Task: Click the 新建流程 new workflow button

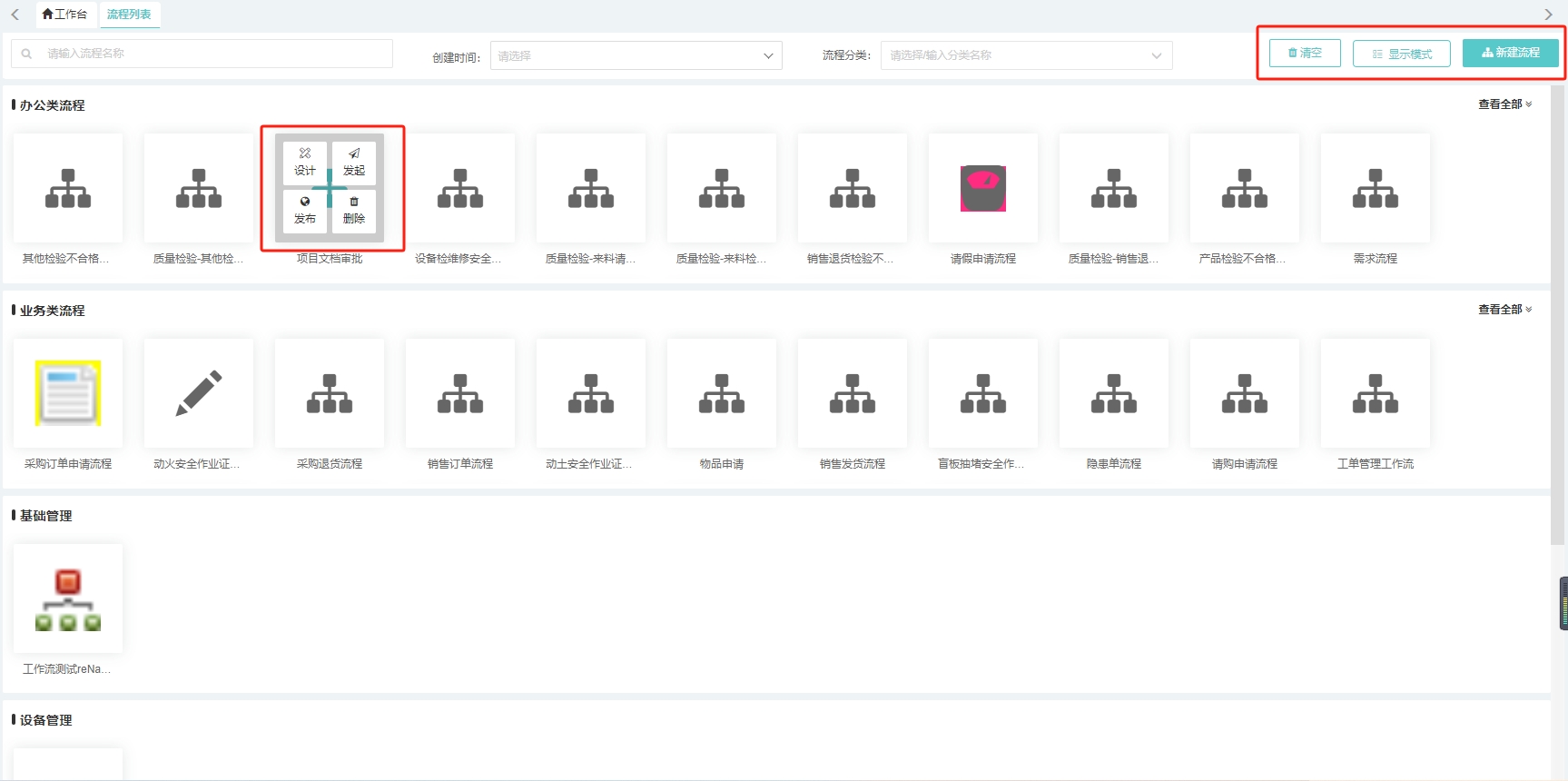Action: pos(1511,53)
